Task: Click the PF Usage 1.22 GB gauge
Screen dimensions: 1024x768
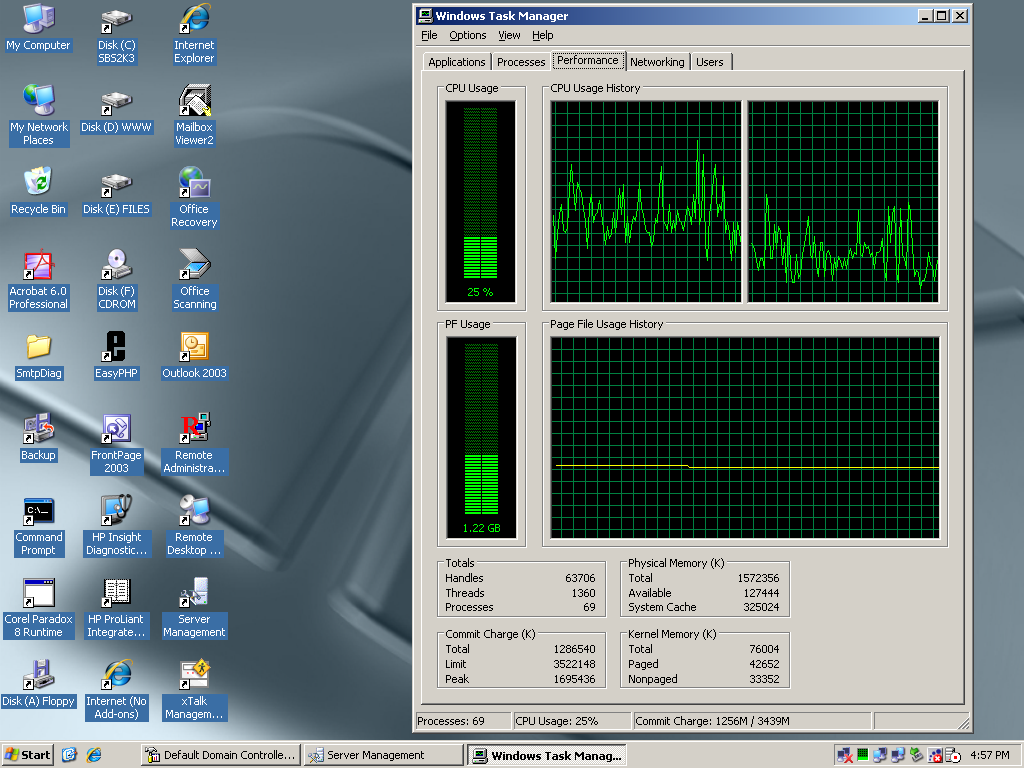Action: [x=481, y=438]
